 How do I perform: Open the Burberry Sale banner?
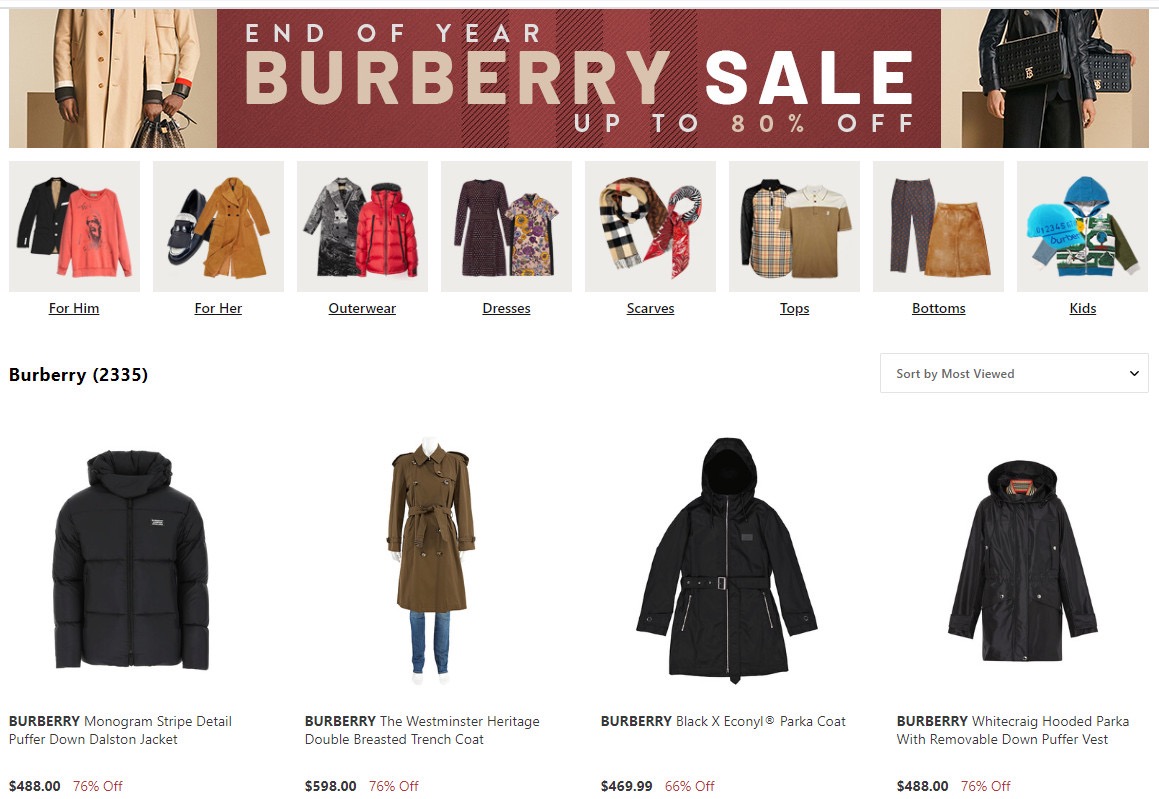coord(579,78)
